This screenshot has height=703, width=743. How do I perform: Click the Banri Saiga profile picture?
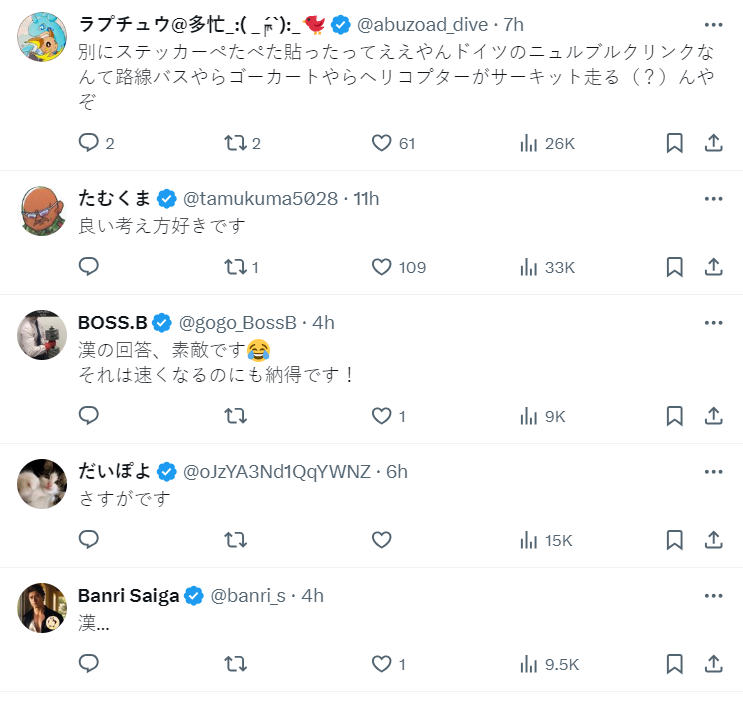(42, 607)
